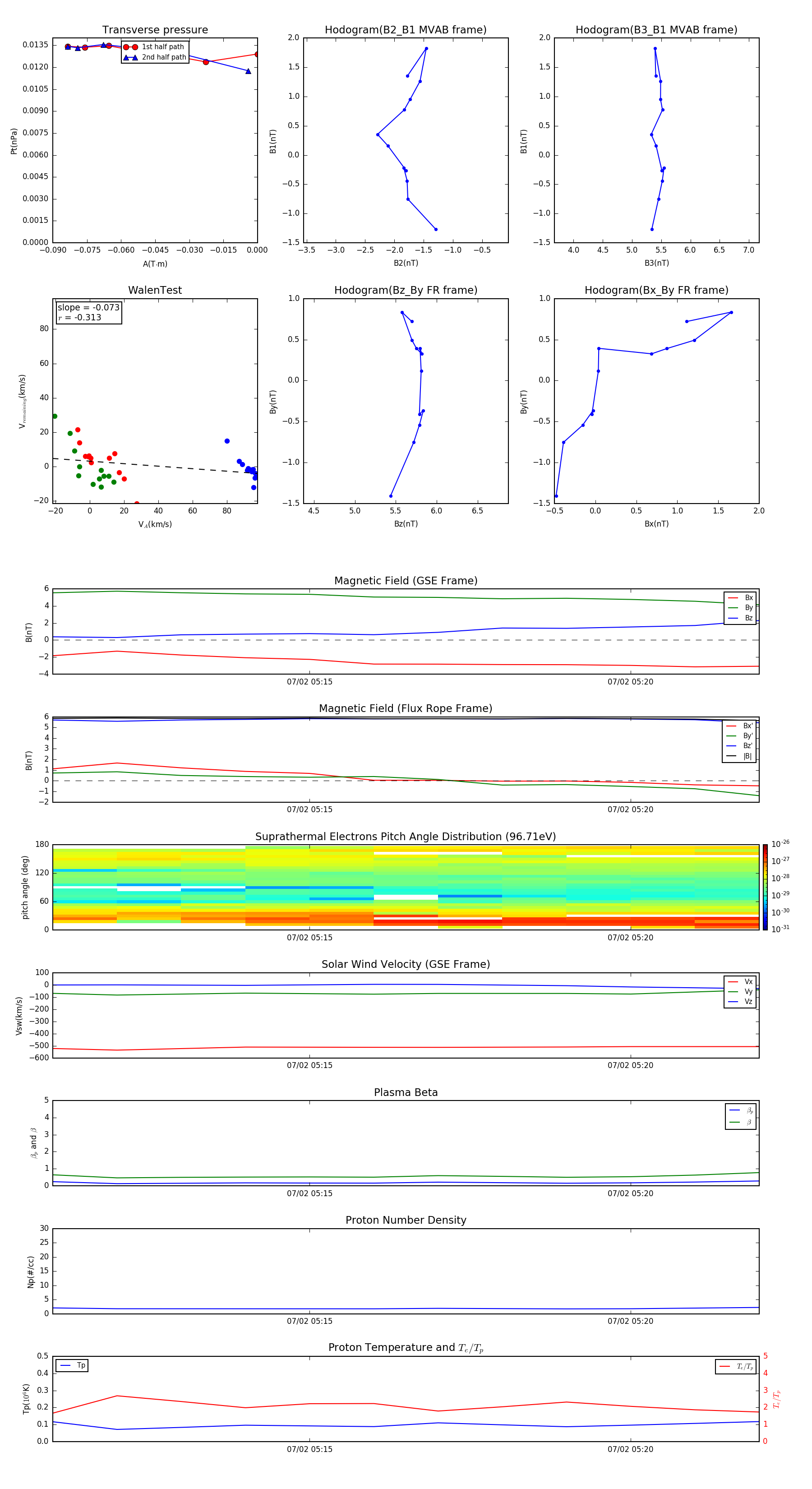Select the 'By' entry in GSE legend
The image size is (812, 1489).
740,607
